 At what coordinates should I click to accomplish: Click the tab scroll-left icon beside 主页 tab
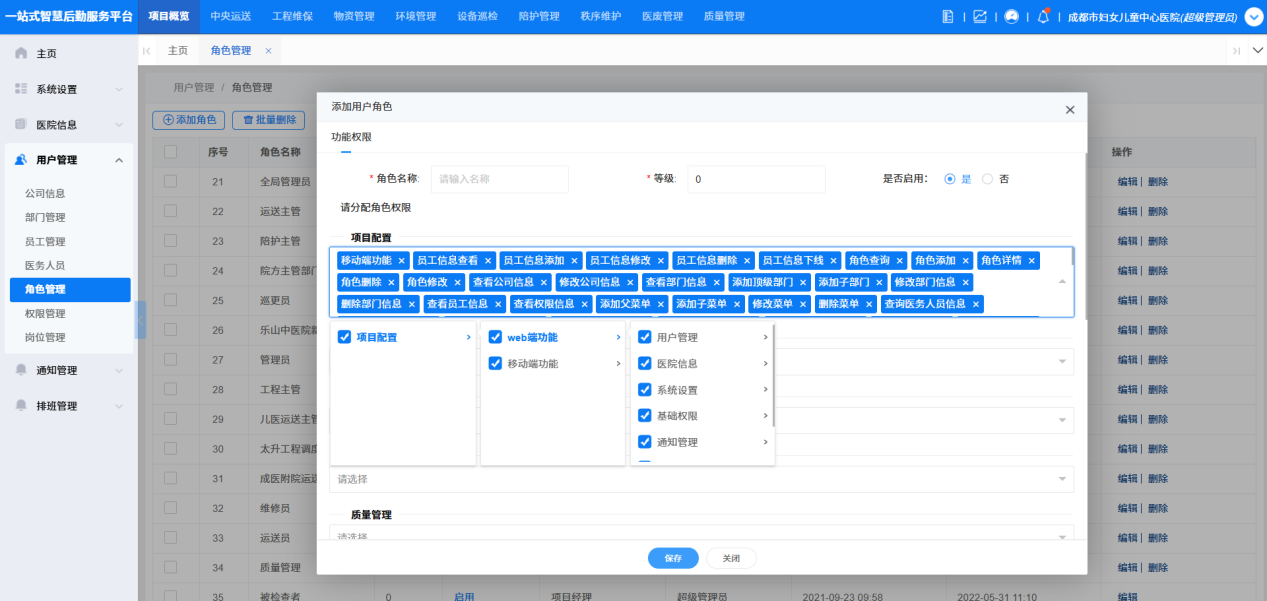point(147,51)
